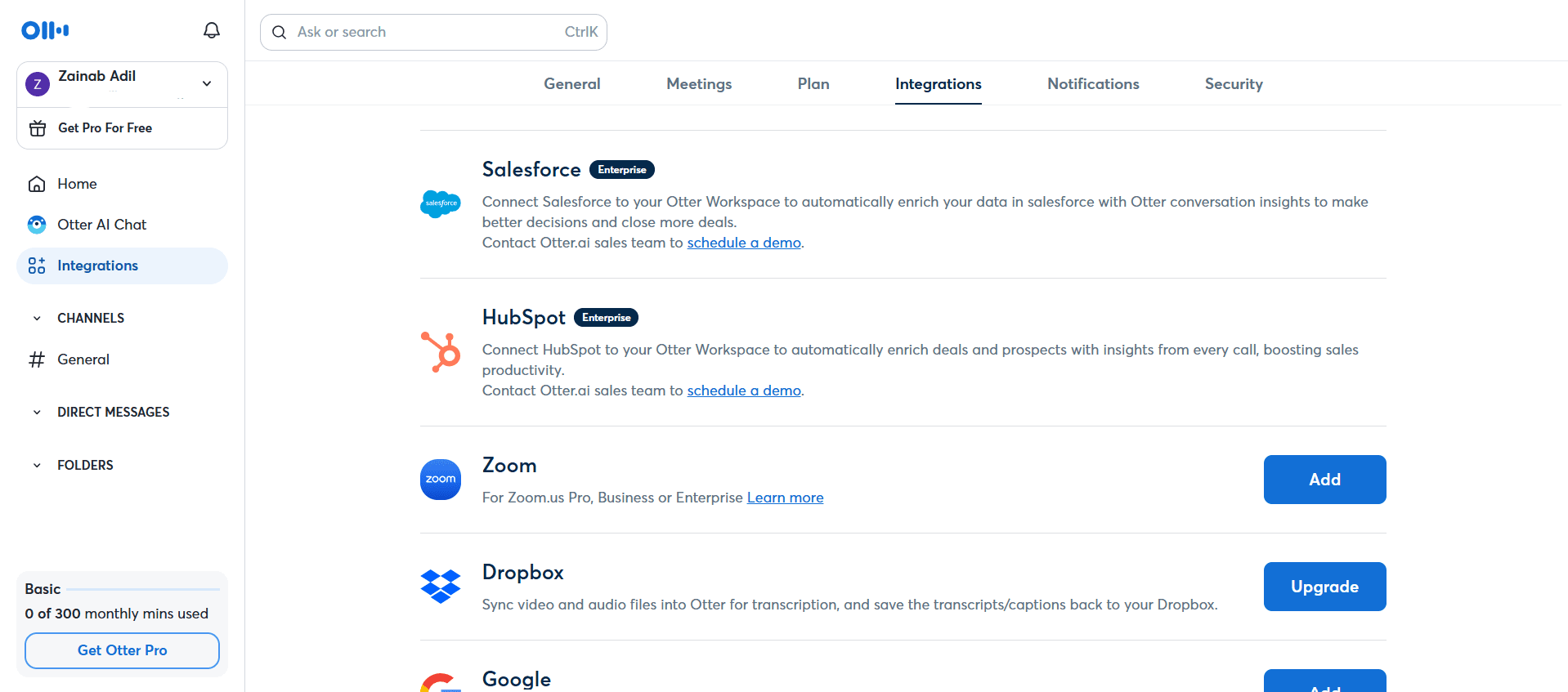Open the notifications bell
Viewport: 1568px width, 692px height.
(211, 30)
